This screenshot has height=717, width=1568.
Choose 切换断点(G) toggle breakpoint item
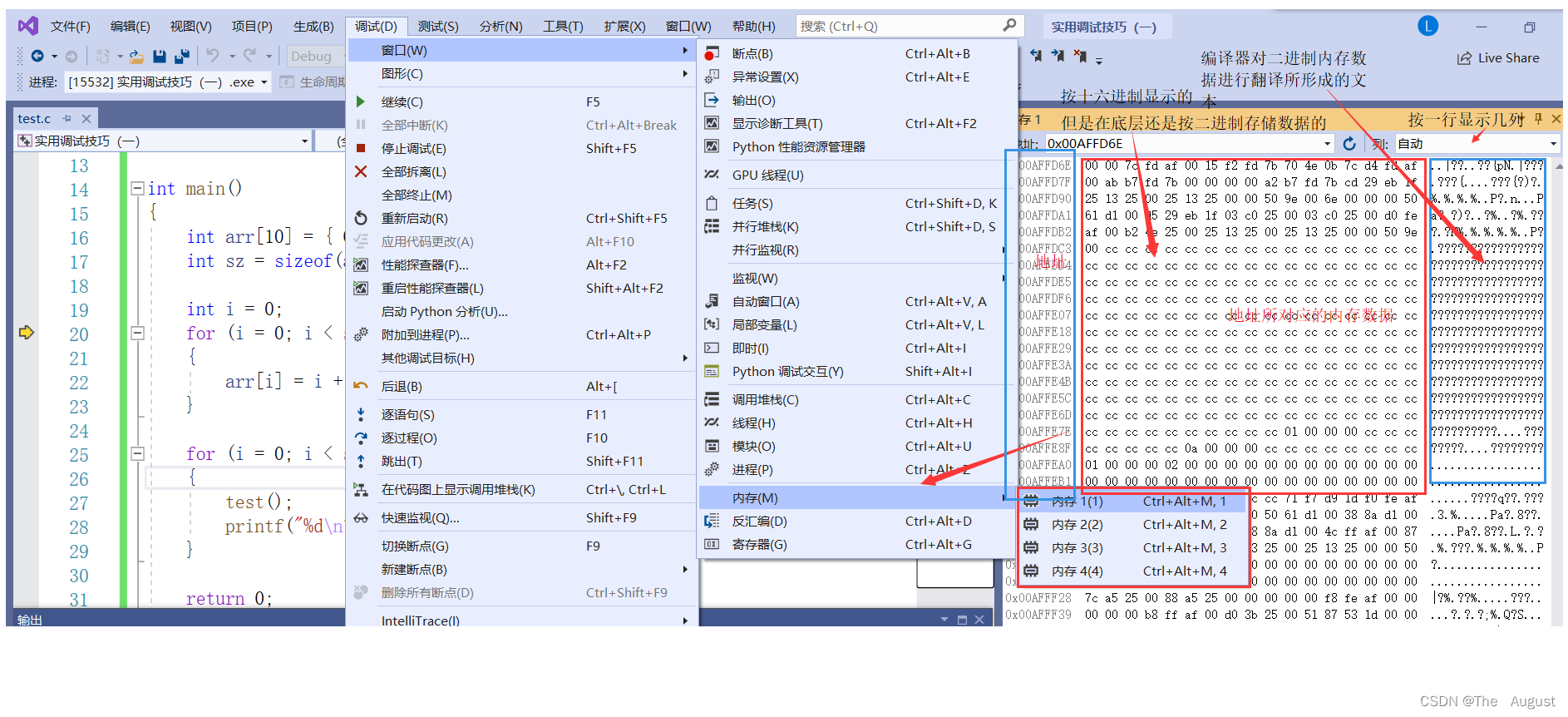[521, 546]
